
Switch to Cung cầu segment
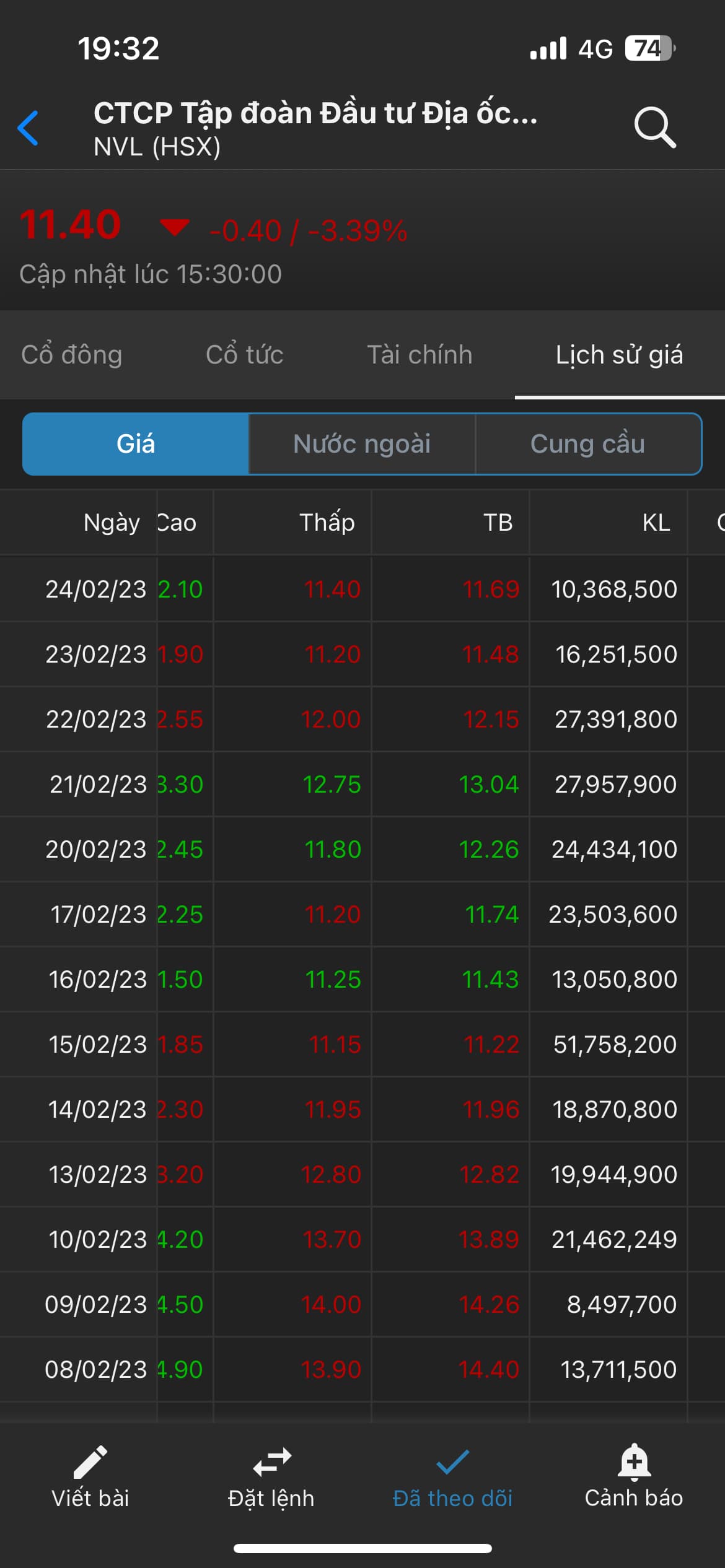click(588, 444)
